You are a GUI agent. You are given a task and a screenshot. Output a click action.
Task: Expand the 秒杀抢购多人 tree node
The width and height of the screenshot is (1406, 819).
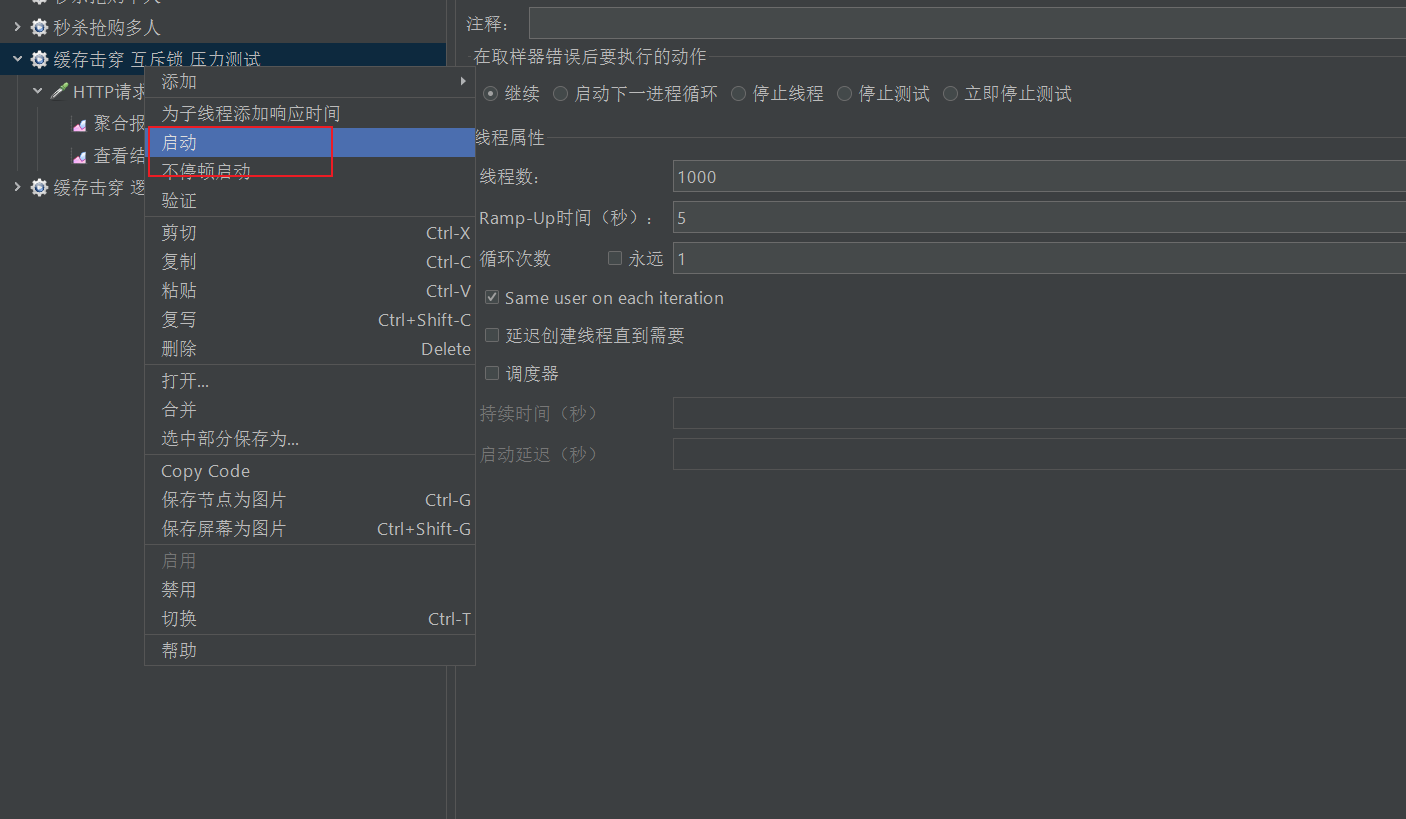click(x=17, y=28)
